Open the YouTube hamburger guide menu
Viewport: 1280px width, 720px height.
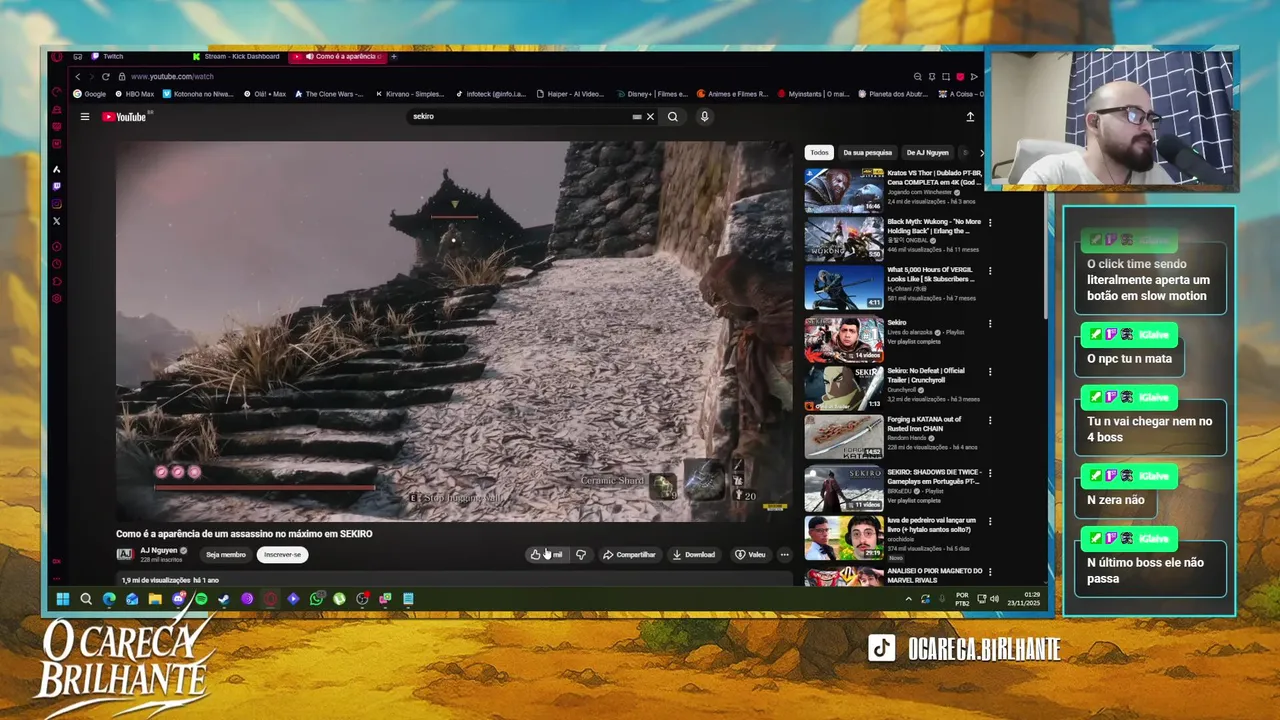[85, 117]
